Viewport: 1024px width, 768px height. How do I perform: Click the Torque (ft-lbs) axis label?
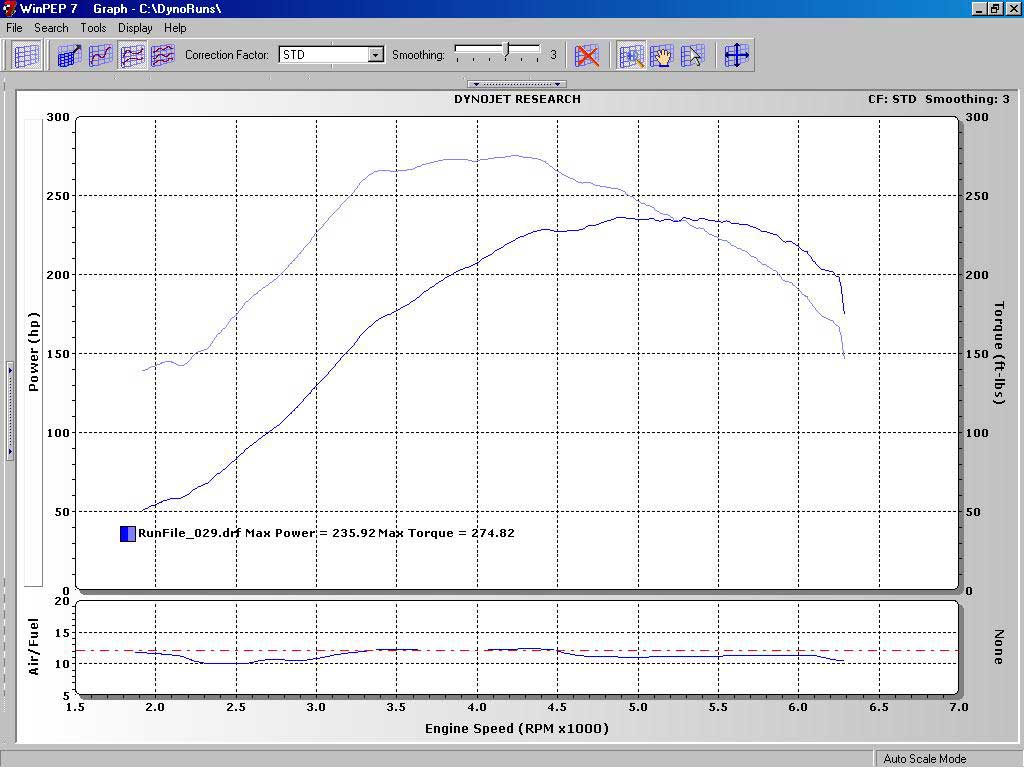click(x=999, y=353)
